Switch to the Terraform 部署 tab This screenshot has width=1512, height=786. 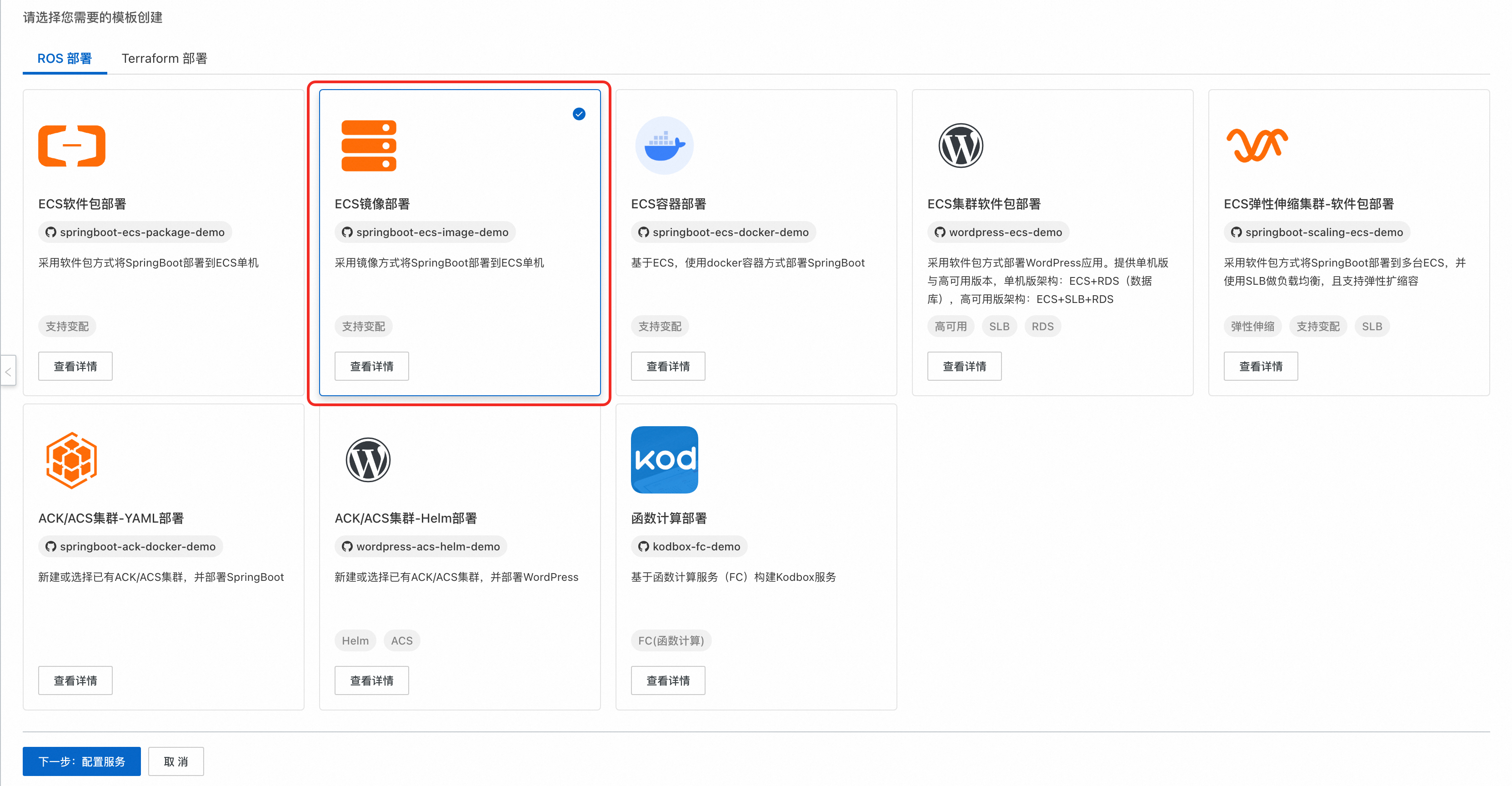point(165,58)
